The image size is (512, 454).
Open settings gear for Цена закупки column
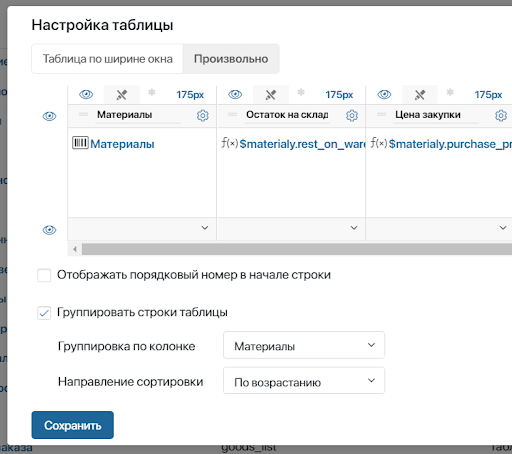click(x=501, y=115)
